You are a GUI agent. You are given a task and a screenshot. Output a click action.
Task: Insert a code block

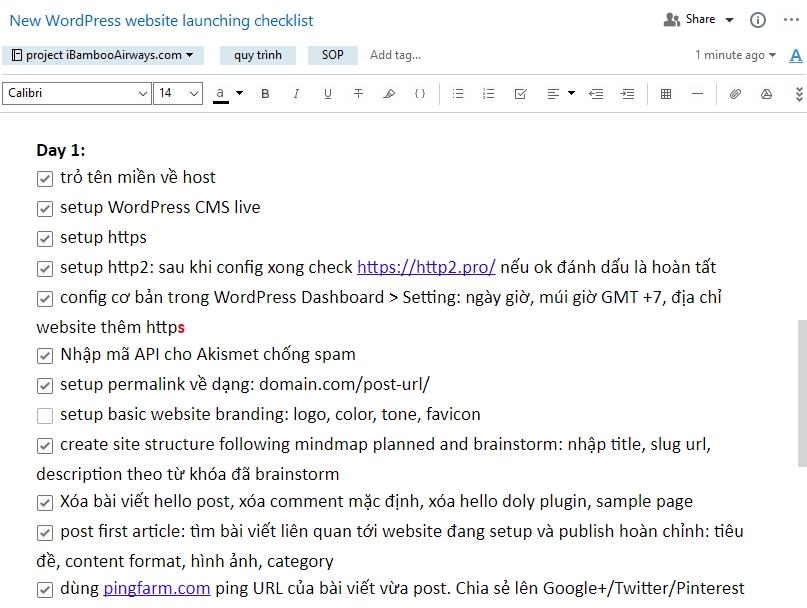pyautogui.click(x=420, y=94)
